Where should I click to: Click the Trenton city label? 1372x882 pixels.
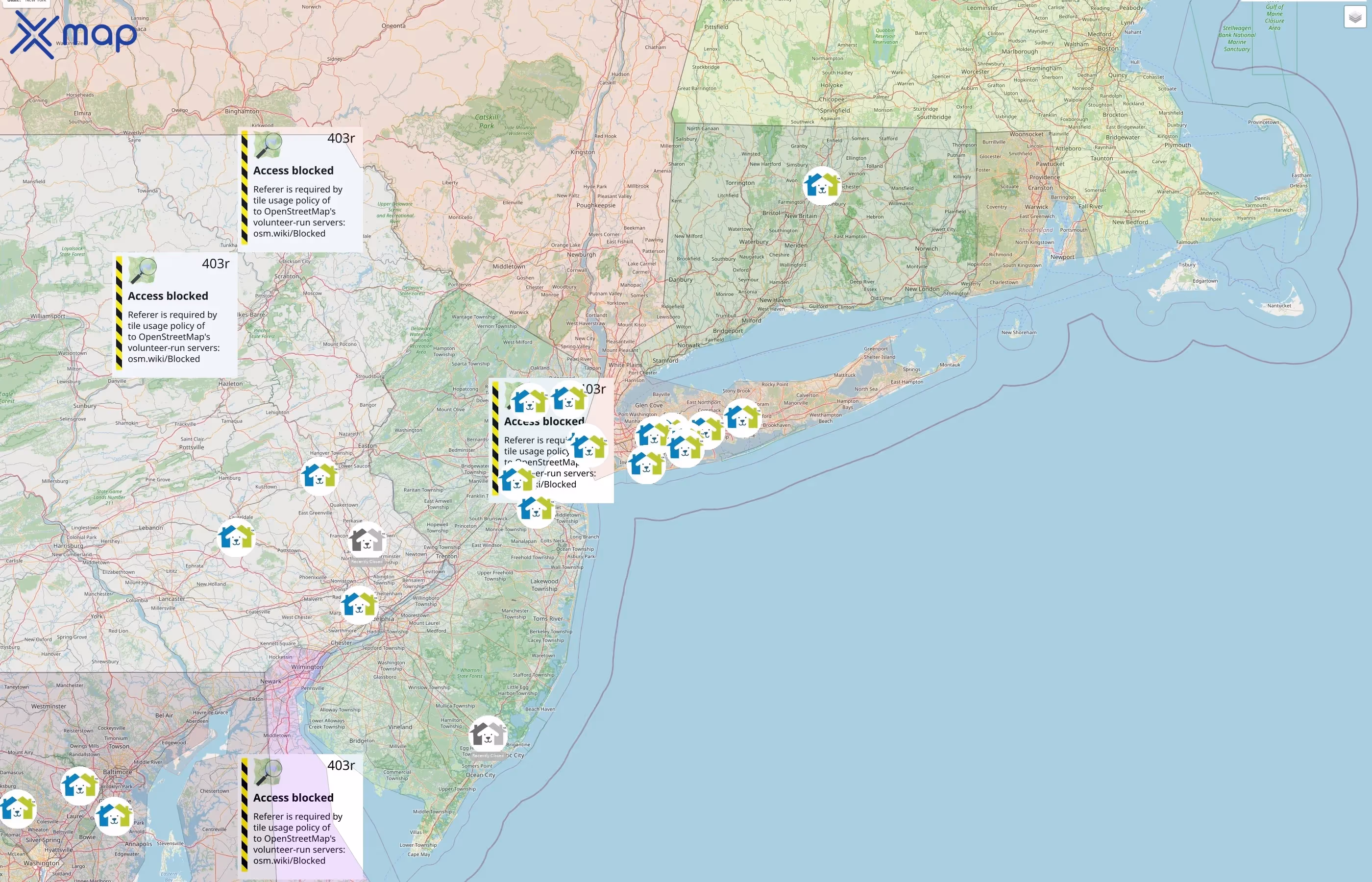tap(447, 556)
